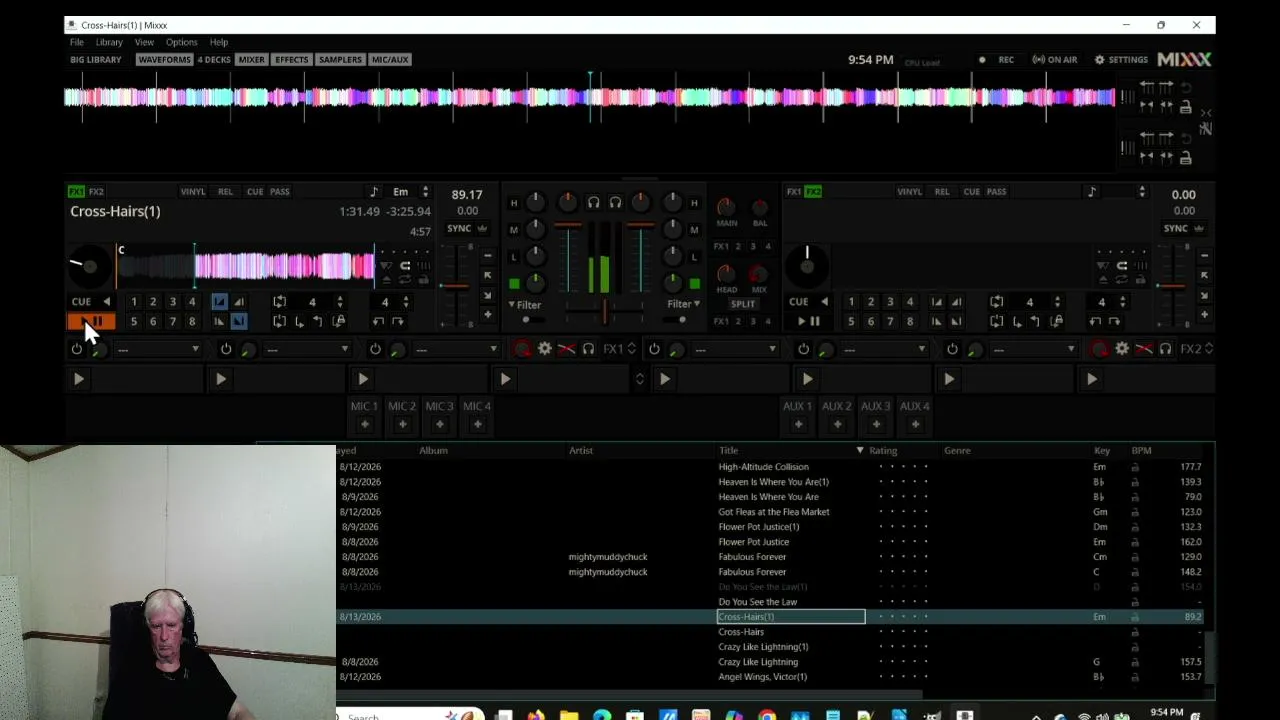Image resolution: width=1280 pixels, height=720 pixels.
Task: Open the second effect dropdown in FX2 unit
Action: 884,349
